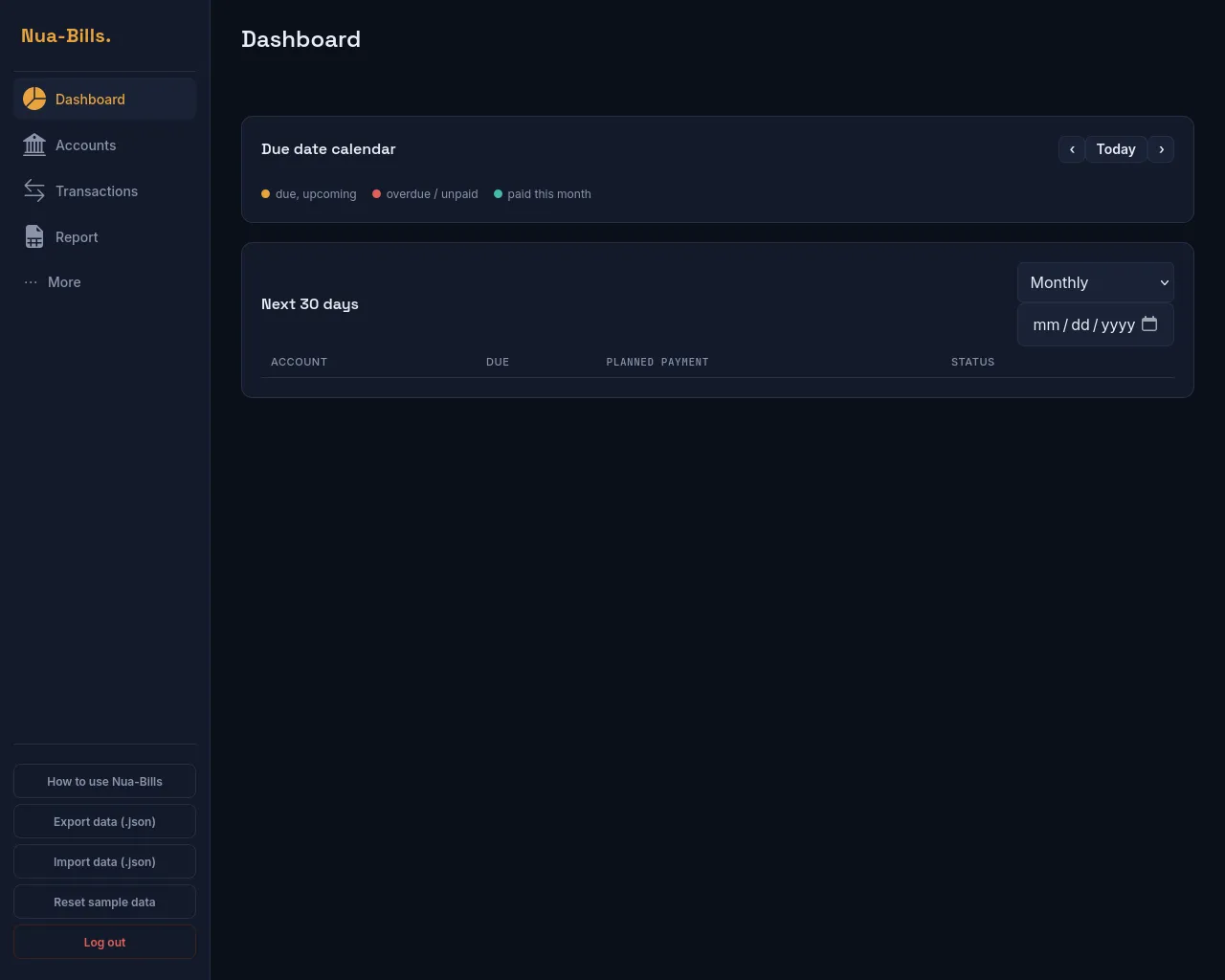Screen dimensions: 1225x980
Task: Jump to Today in the calendar
Action: [x=1116, y=149]
